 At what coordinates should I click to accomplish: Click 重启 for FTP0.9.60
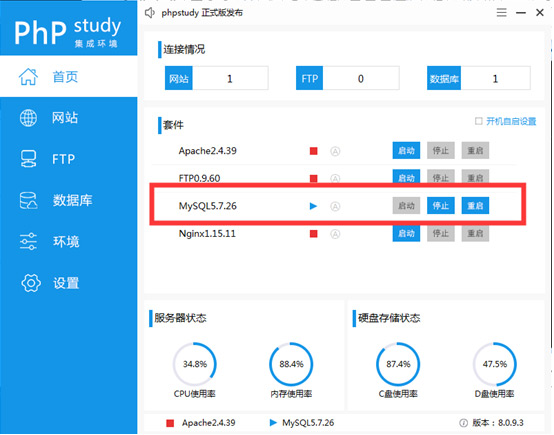pyautogui.click(x=475, y=176)
